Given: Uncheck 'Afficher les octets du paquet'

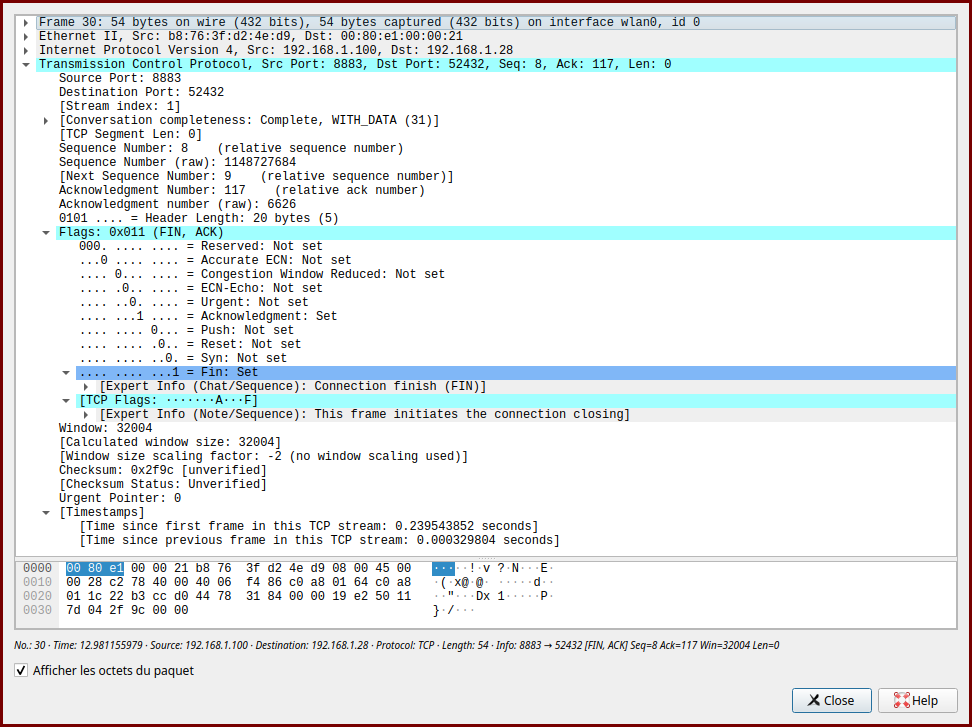Looking at the screenshot, I should click(x=21, y=670).
